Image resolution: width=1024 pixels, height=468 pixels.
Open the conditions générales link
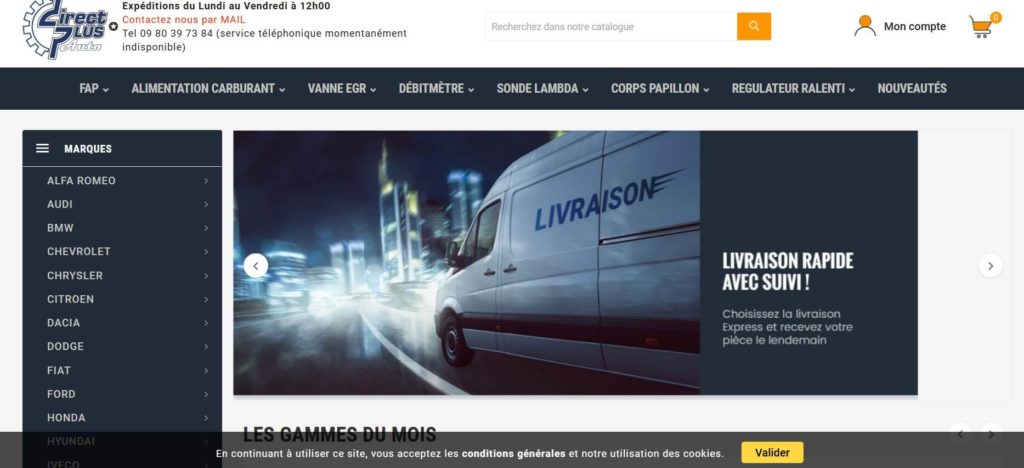point(514,453)
